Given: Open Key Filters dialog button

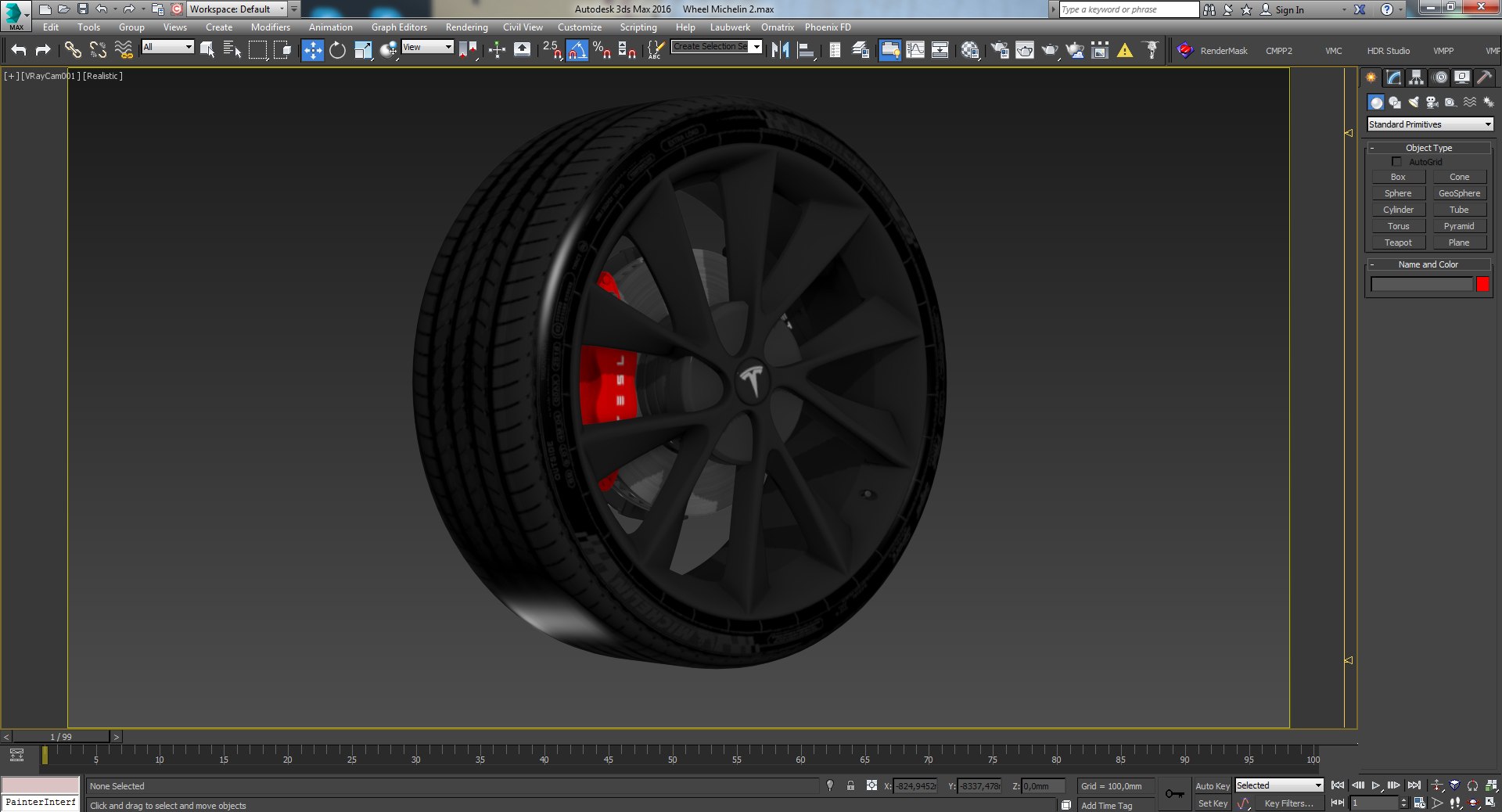Looking at the screenshot, I should (x=1288, y=803).
